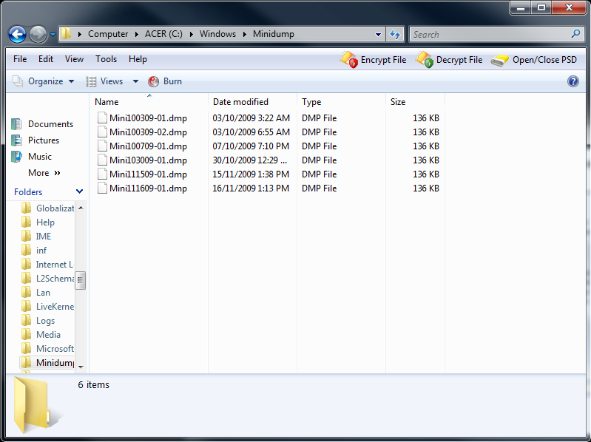Click in the Search input field
Image resolution: width=591 pixels, height=442 pixels.
pos(490,34)
